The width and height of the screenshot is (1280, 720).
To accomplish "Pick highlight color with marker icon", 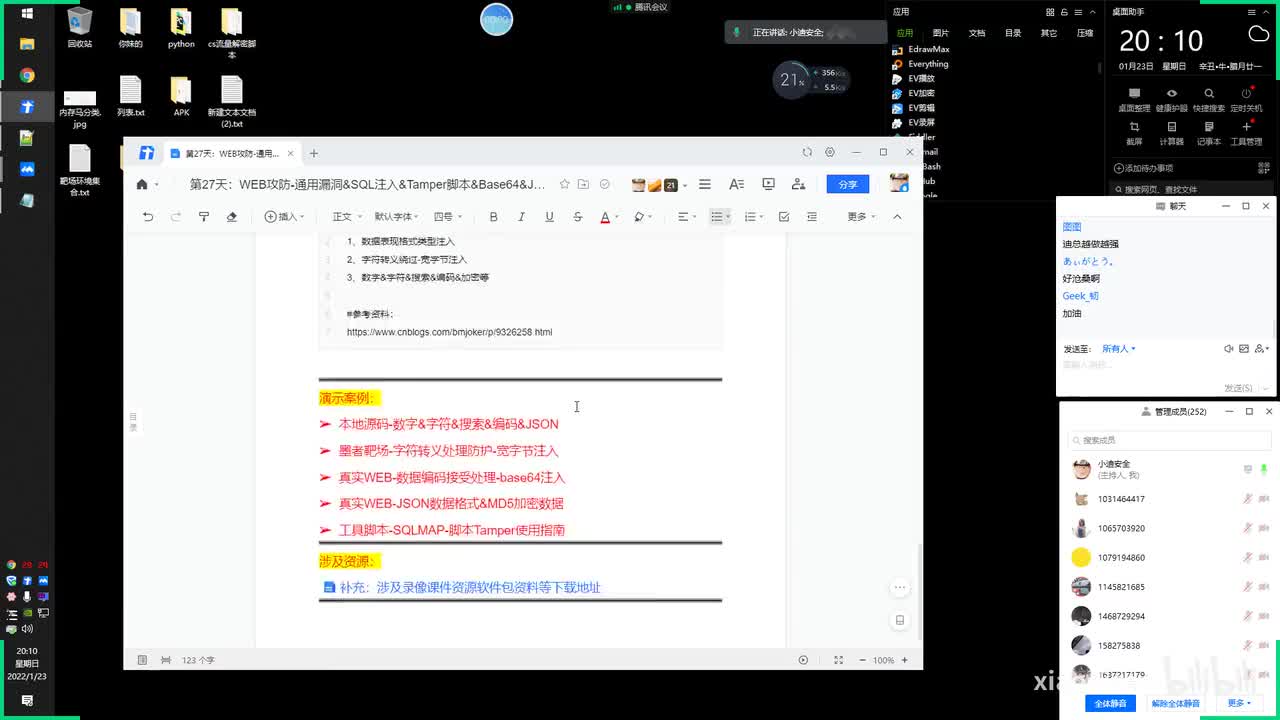I will click(x=638, y=216).
